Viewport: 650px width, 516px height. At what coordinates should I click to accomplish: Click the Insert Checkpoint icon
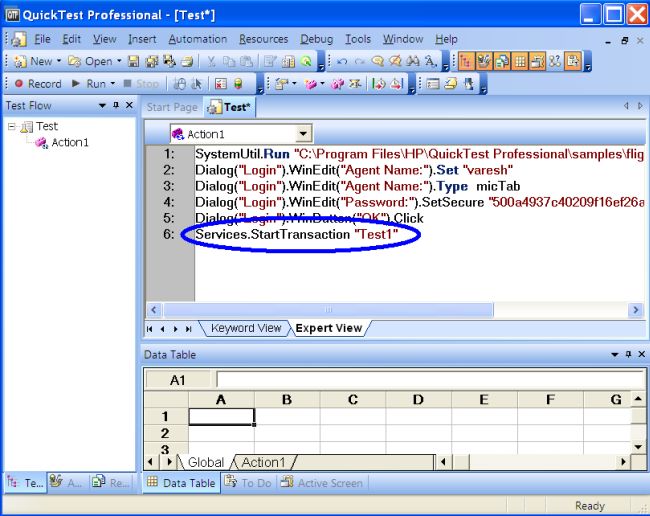pos(281,84)
